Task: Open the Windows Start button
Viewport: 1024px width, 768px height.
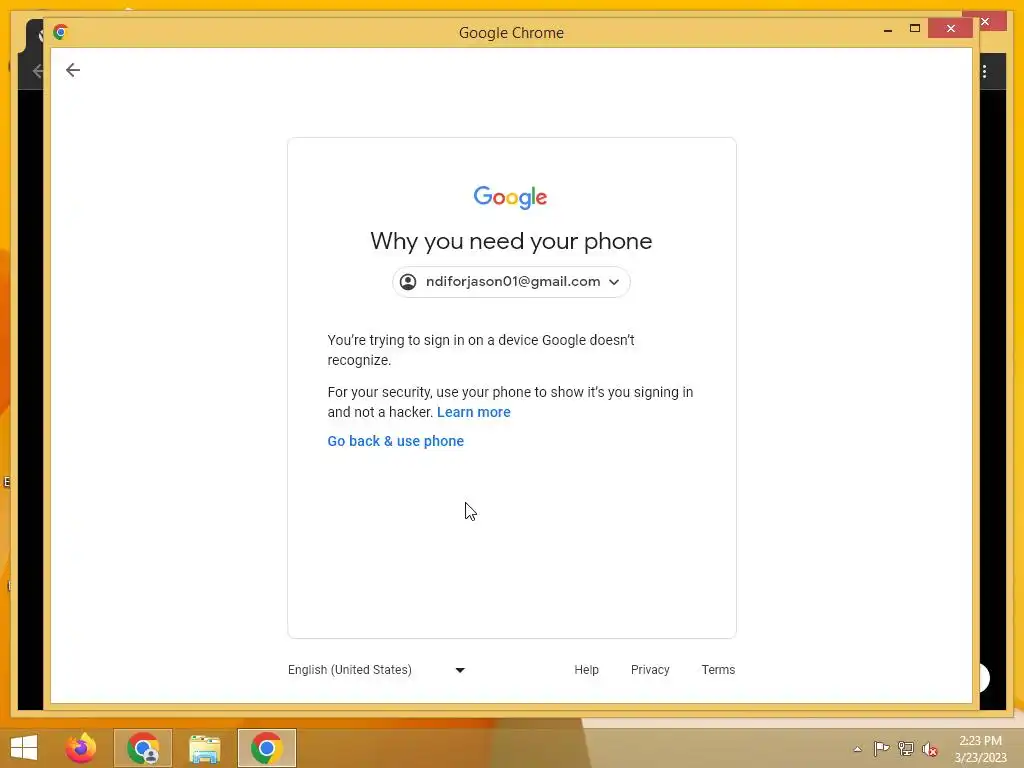Action: point(24,748)
